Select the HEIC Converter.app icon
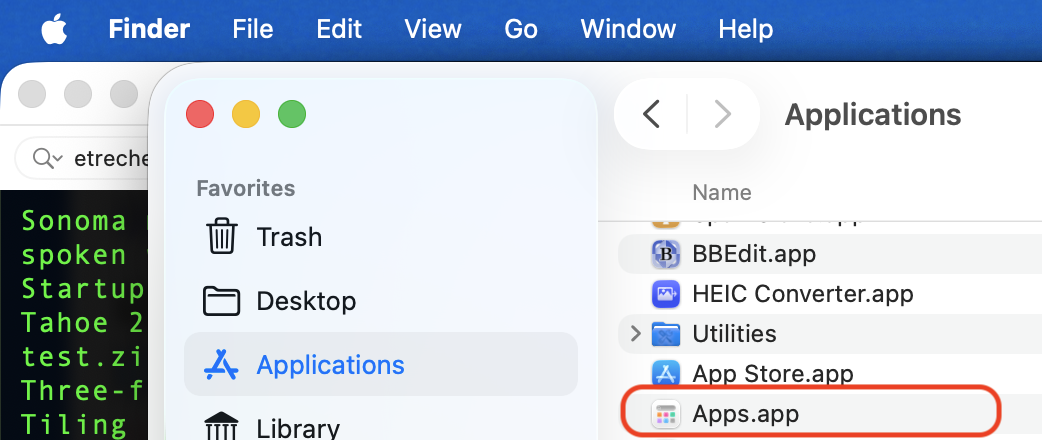Screen dimensions: 1042x440 click(666, 294)
